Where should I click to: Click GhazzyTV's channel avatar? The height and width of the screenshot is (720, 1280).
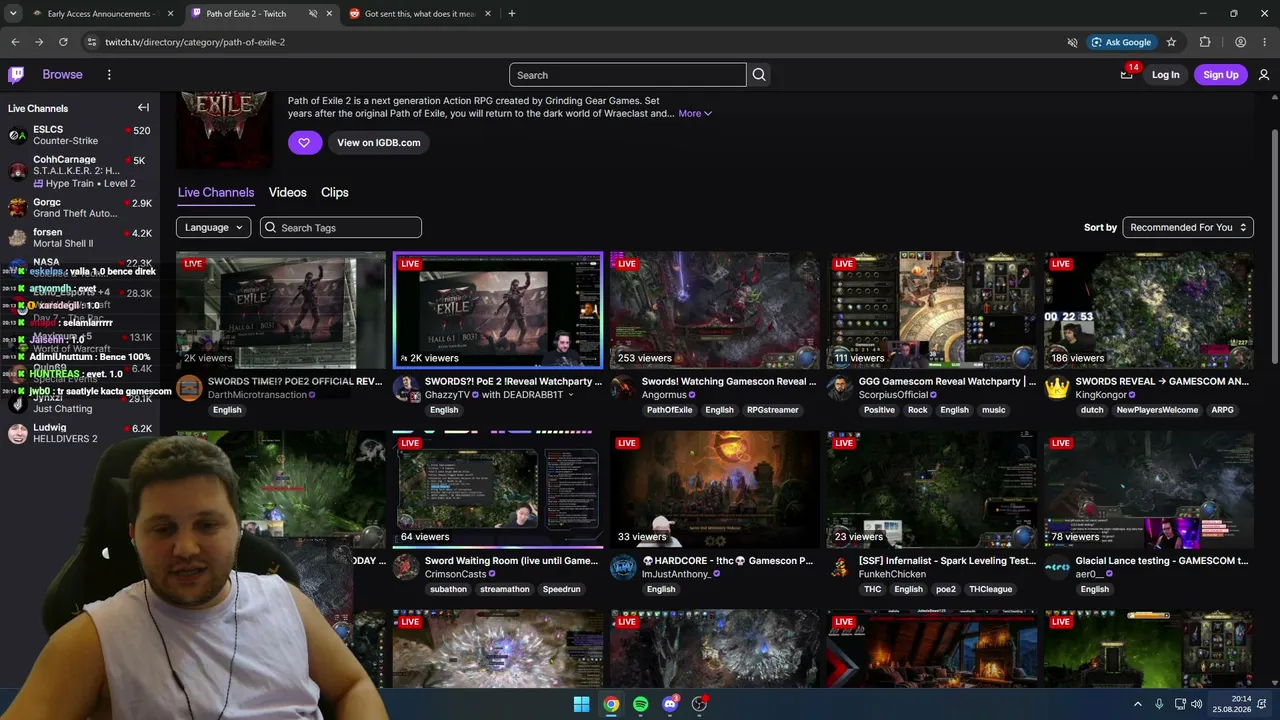coord(406,388)
